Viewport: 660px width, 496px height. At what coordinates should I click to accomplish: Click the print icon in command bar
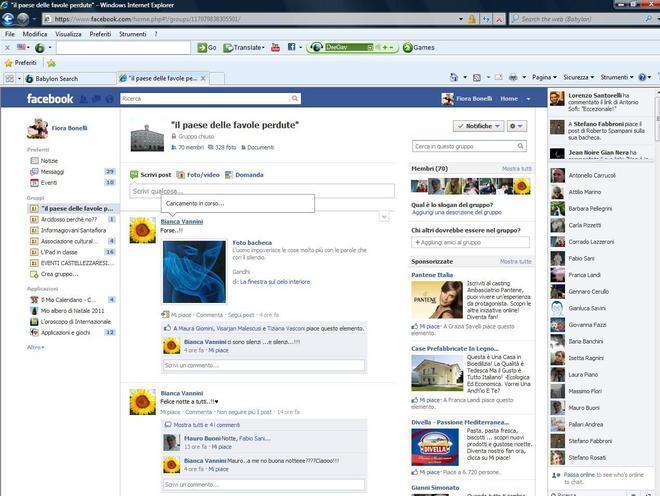pos(513,77)
